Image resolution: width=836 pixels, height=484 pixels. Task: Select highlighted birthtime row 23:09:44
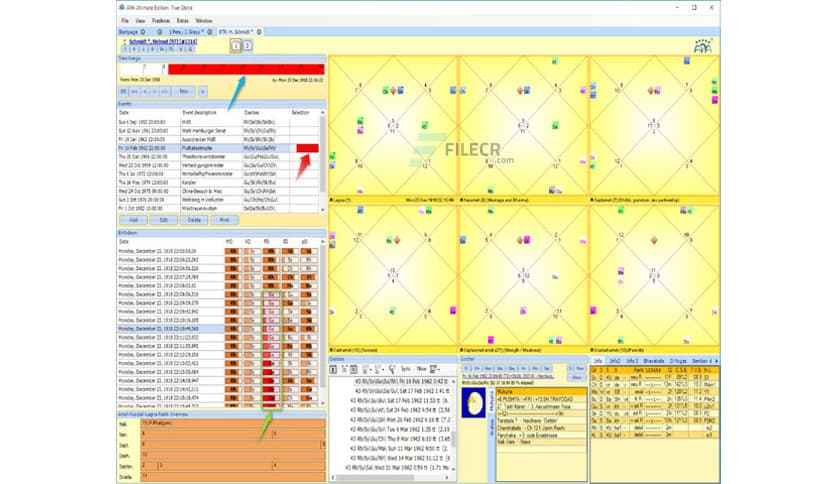tap(218, 329)
